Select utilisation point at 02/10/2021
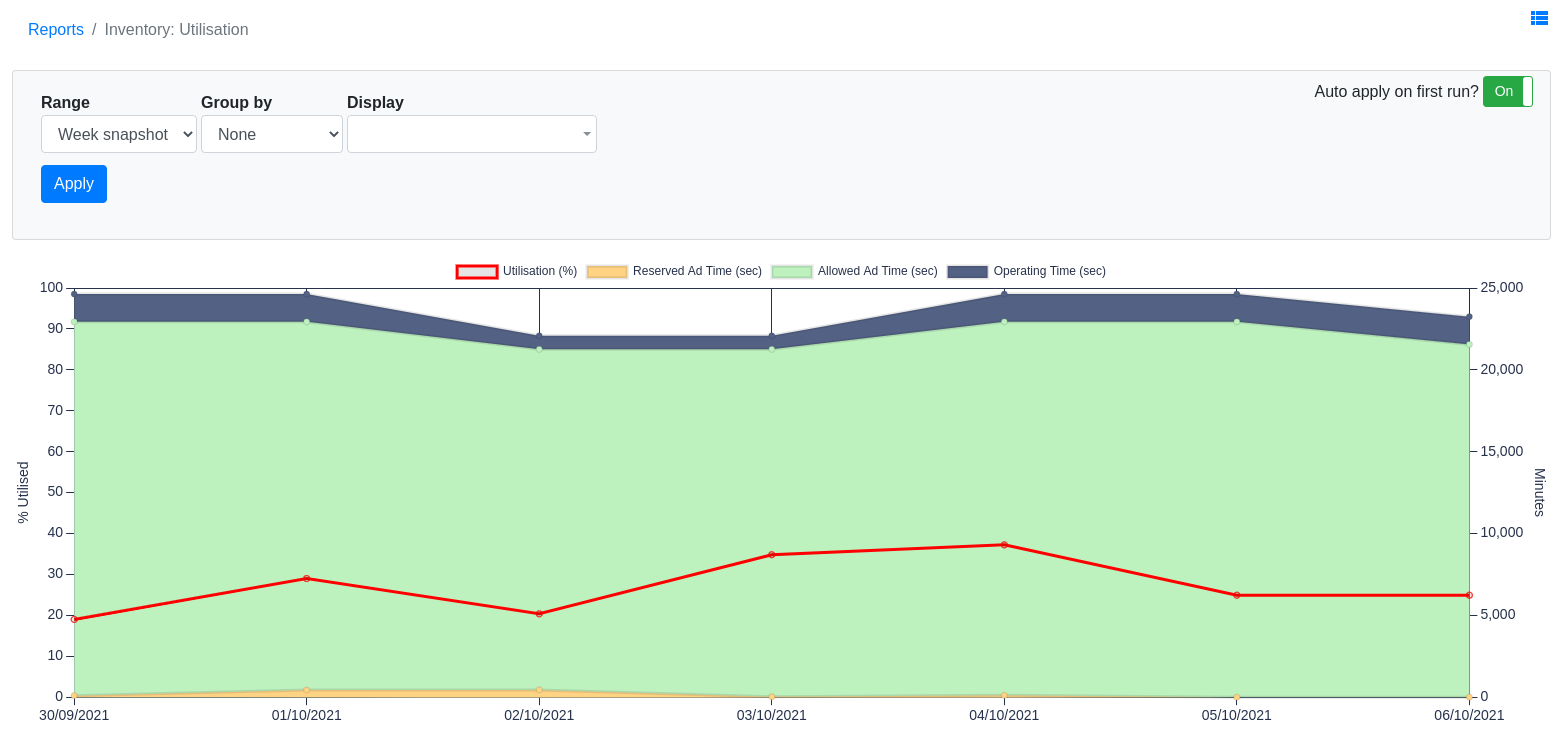 coord(539,614)
